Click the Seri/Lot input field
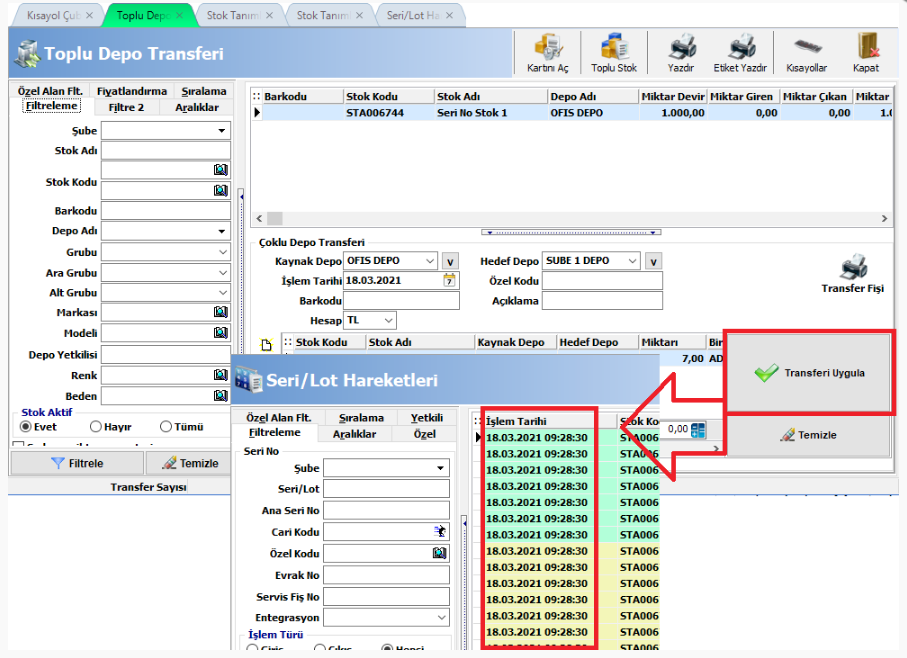Viewport: 907px width, 658px height. point(386,489)
